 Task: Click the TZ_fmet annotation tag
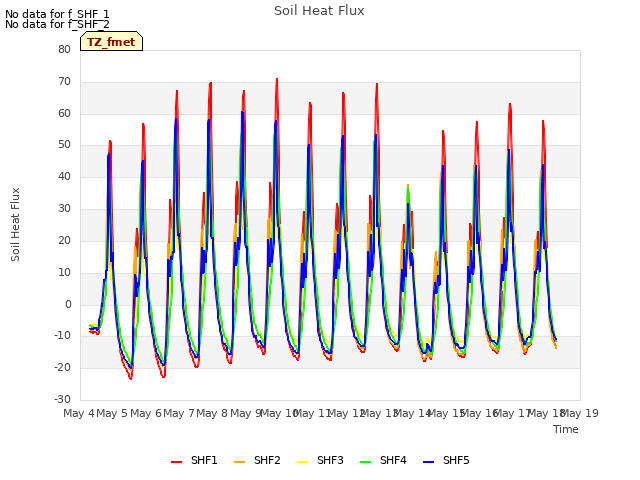[x=111, y=41]
